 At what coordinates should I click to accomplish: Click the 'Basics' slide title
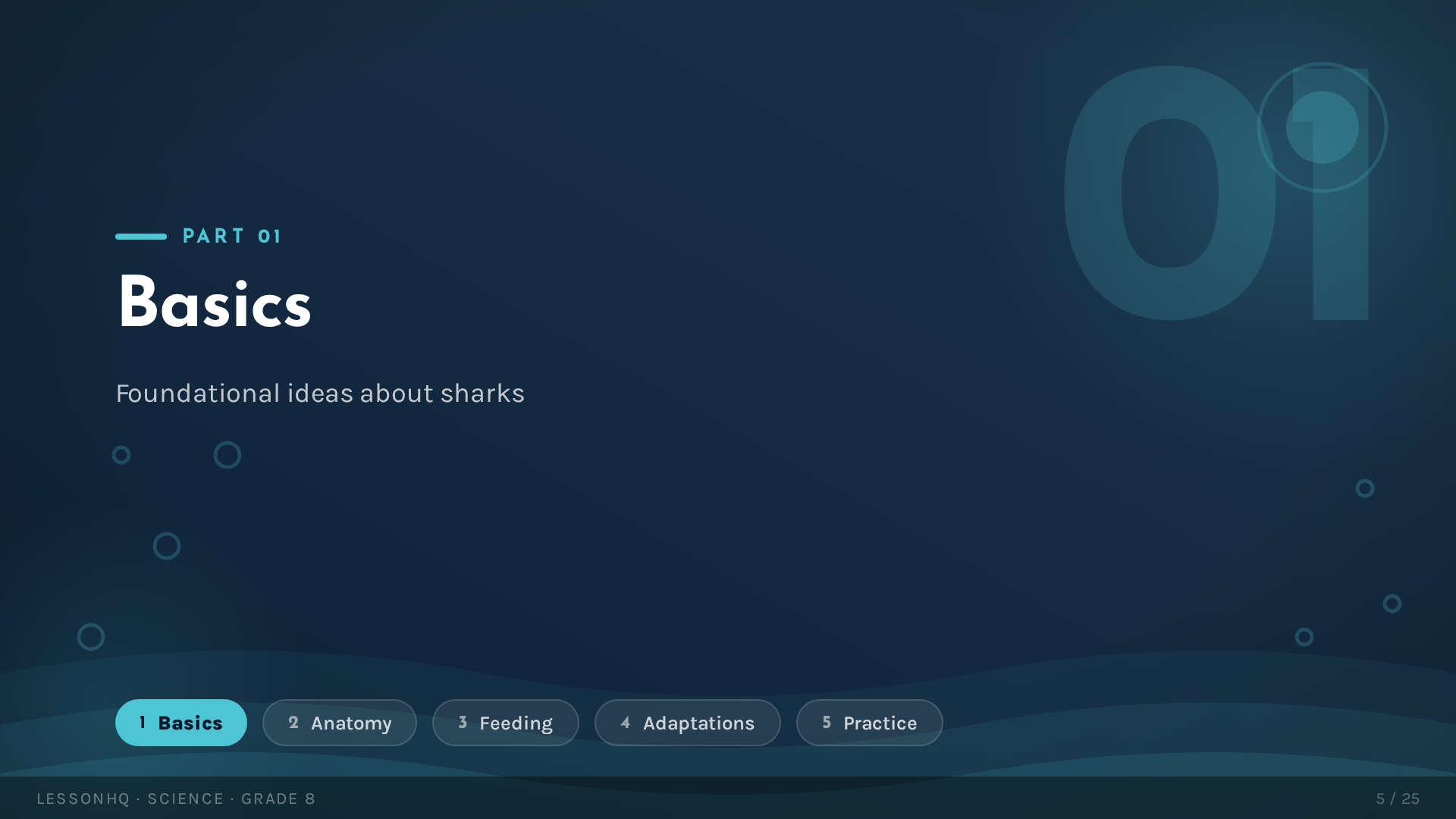click(215, 303)
